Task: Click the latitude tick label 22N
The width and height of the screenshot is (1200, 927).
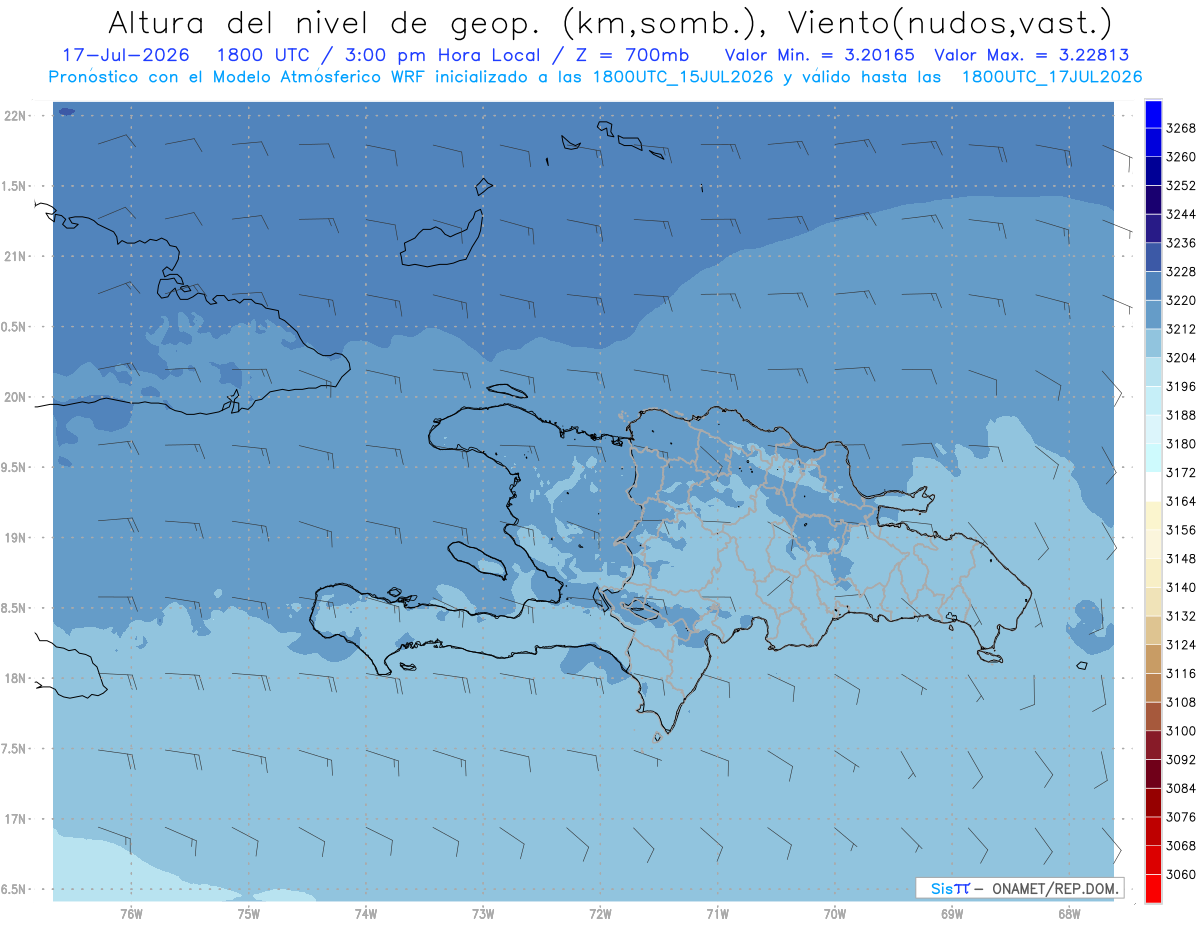Action: pos(14,116)
